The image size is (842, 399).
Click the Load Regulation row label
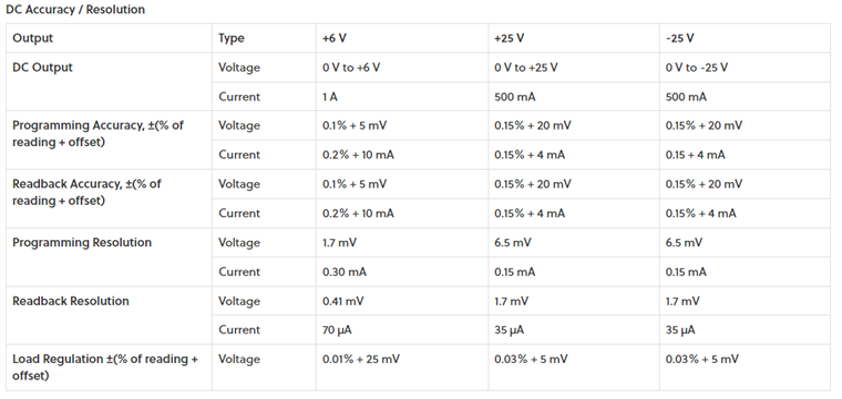tap(105, 367)
